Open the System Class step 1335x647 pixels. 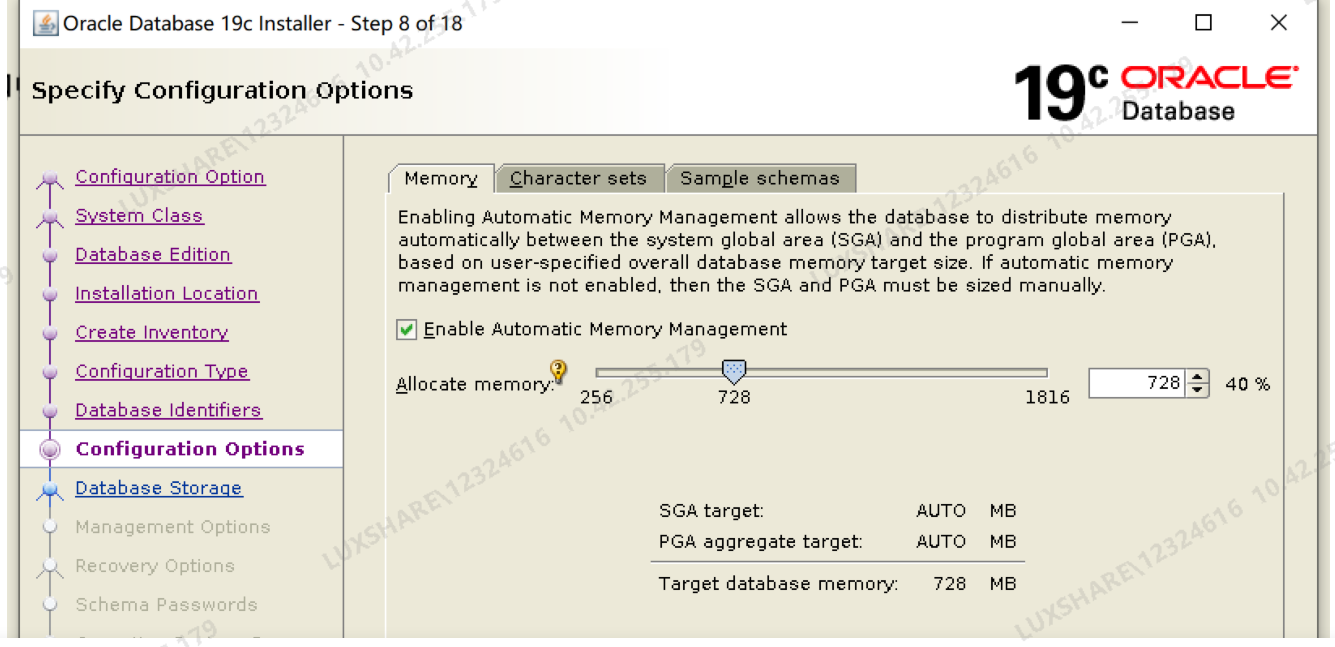pos(138,215)
